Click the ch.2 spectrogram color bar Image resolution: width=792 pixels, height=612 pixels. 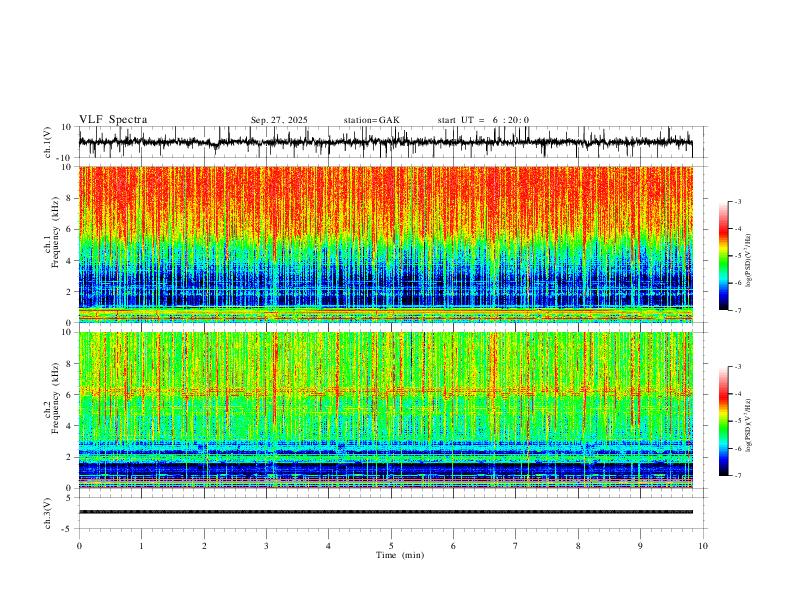pos(723,421)
